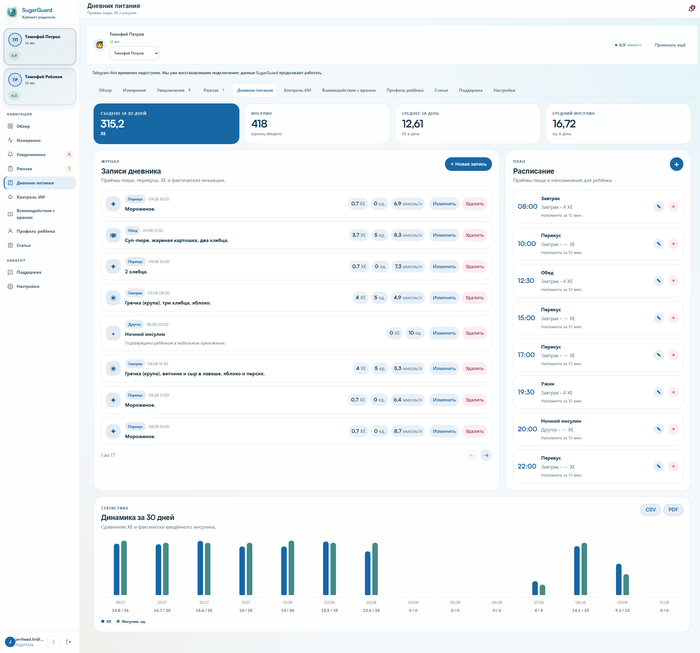The height and width of the screenshot is (653, 700).
Task: Open the Профиль ребёнка tab
Action: (x=405, y=90)
